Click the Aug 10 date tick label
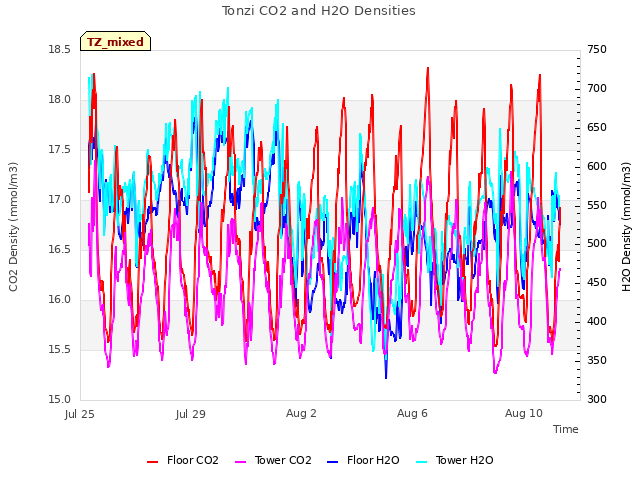Screen dimensions: 640x480 tap(524, 413)
